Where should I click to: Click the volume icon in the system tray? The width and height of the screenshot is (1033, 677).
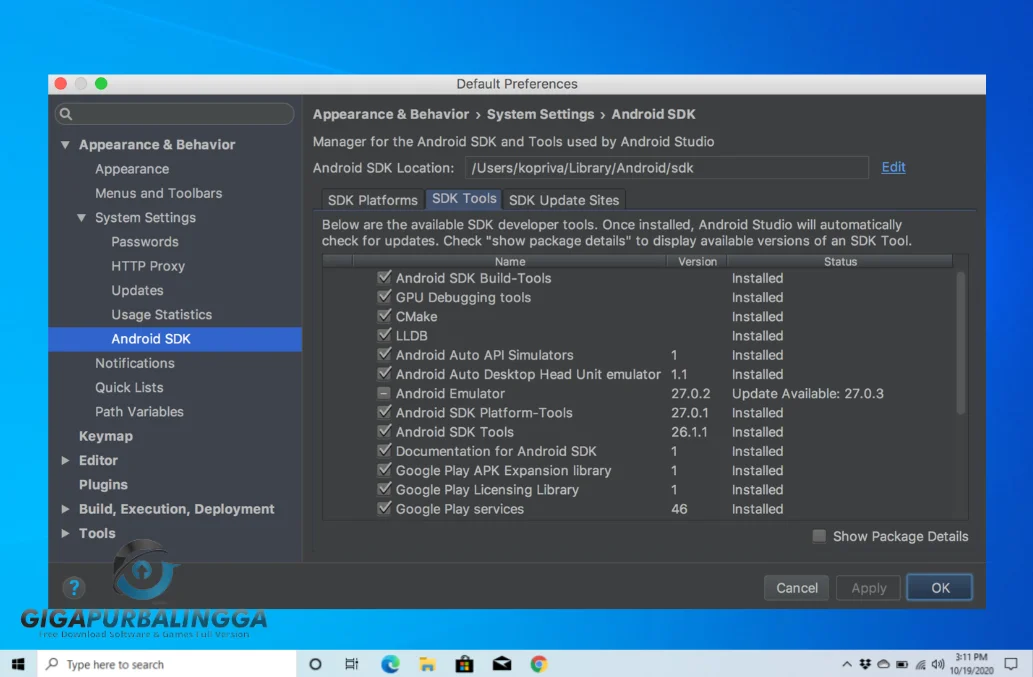click(937, 663)
